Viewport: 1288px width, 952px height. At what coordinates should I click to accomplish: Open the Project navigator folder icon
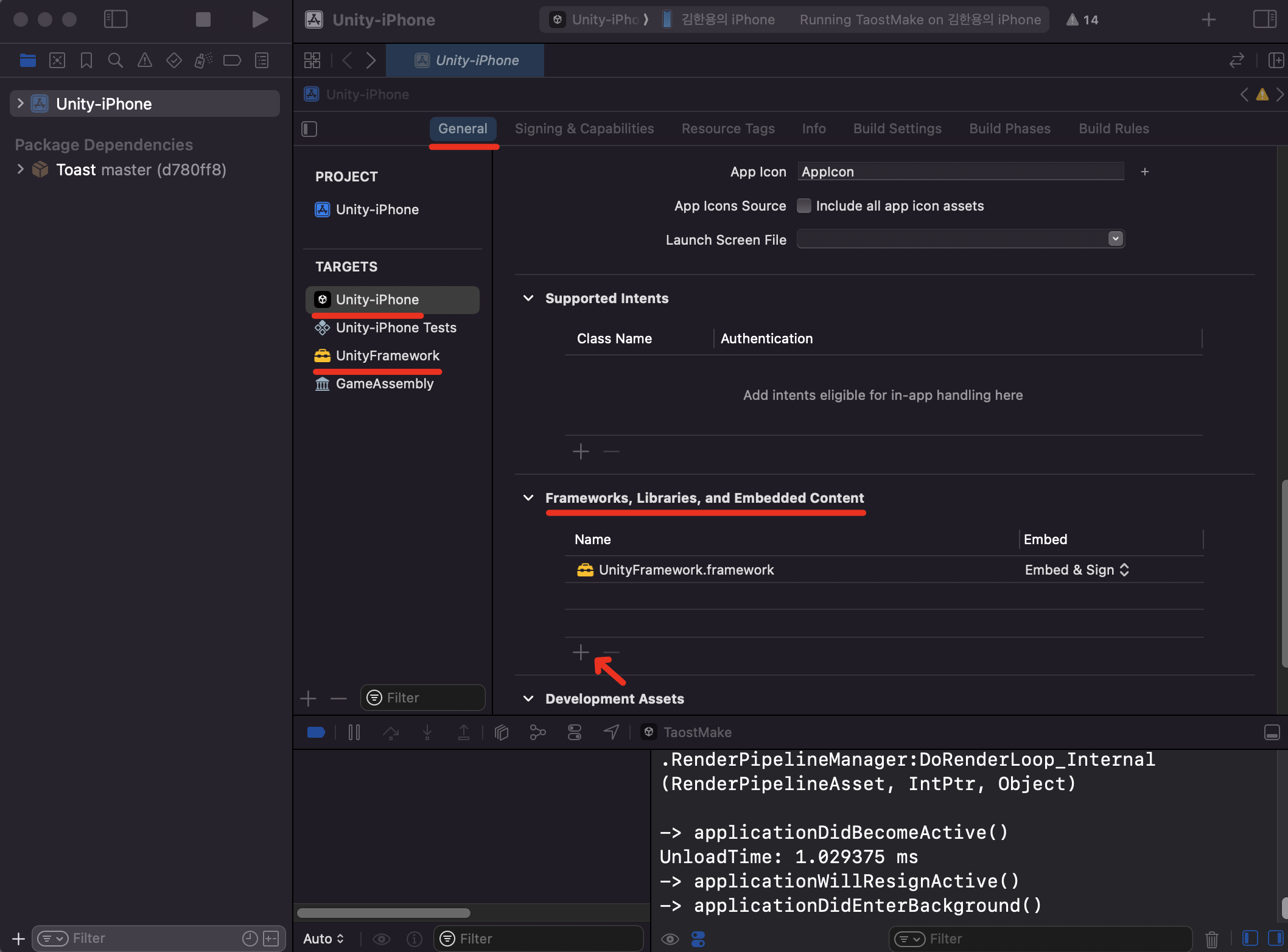coord(27,60)
